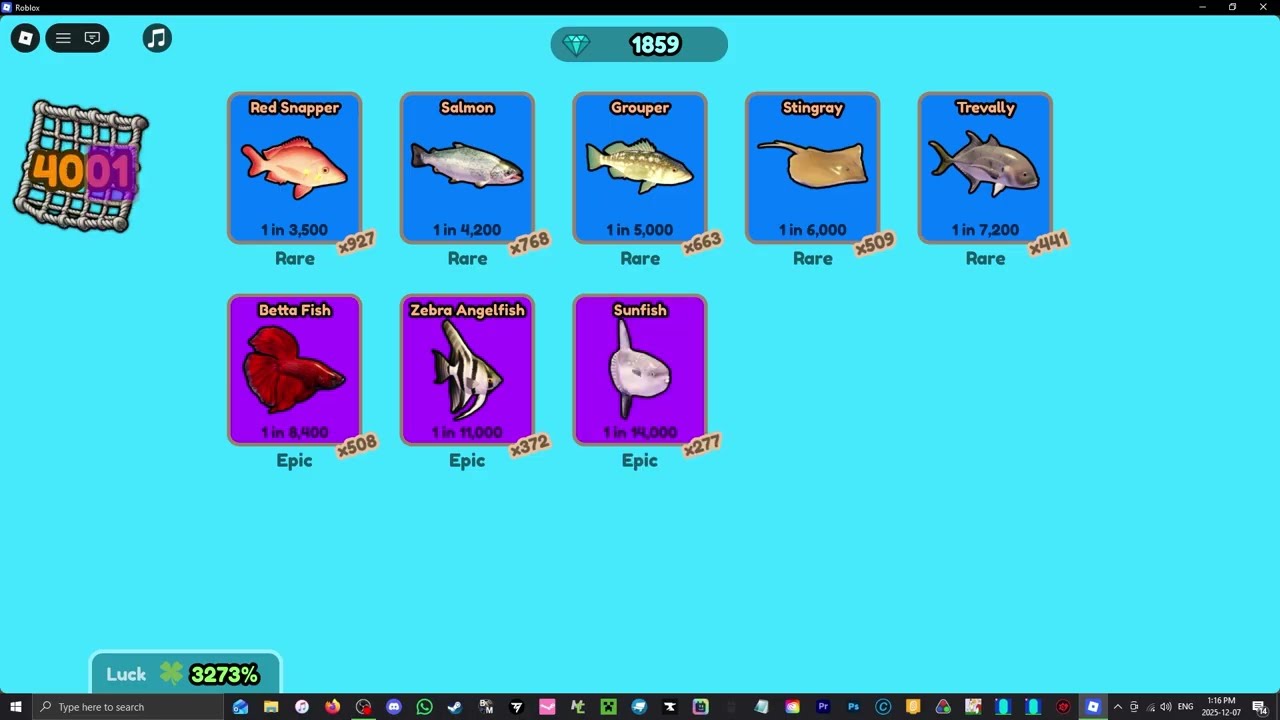The width and height of the screenshot is (1280, 720).
Task: Click the Epic label under Sunfish
Action: [x=640, y=460]
